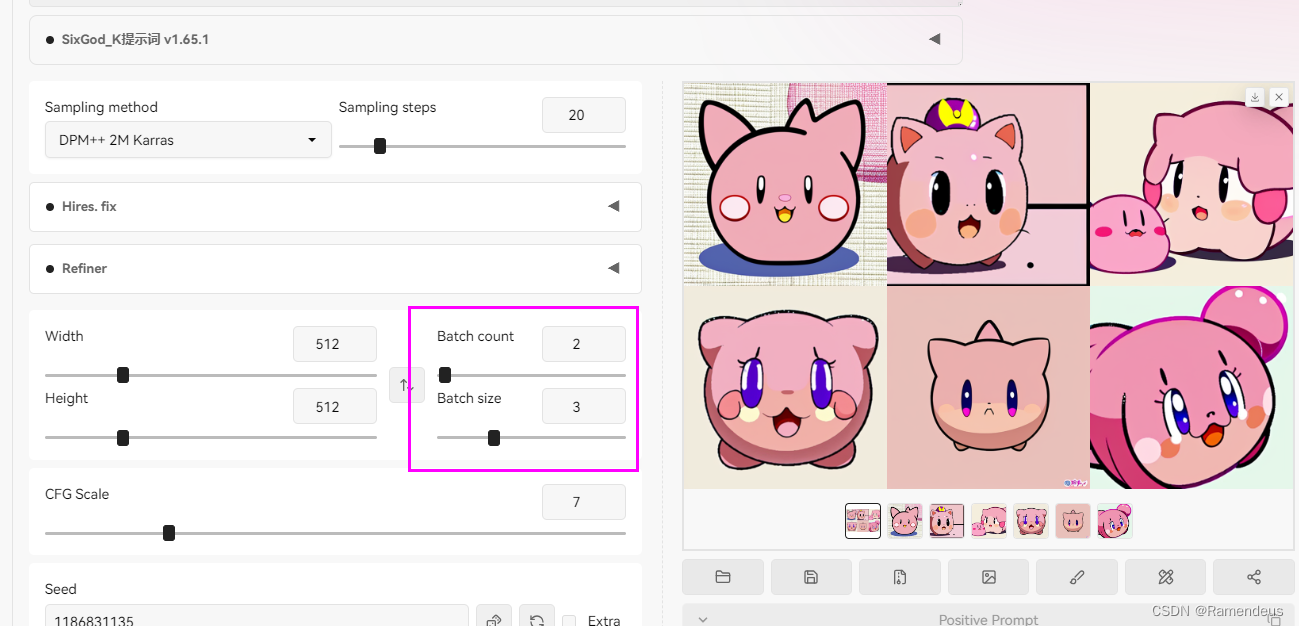The image size is (1299, 626).
Task: Click the Batch count value field
Action: click(584, 344)
